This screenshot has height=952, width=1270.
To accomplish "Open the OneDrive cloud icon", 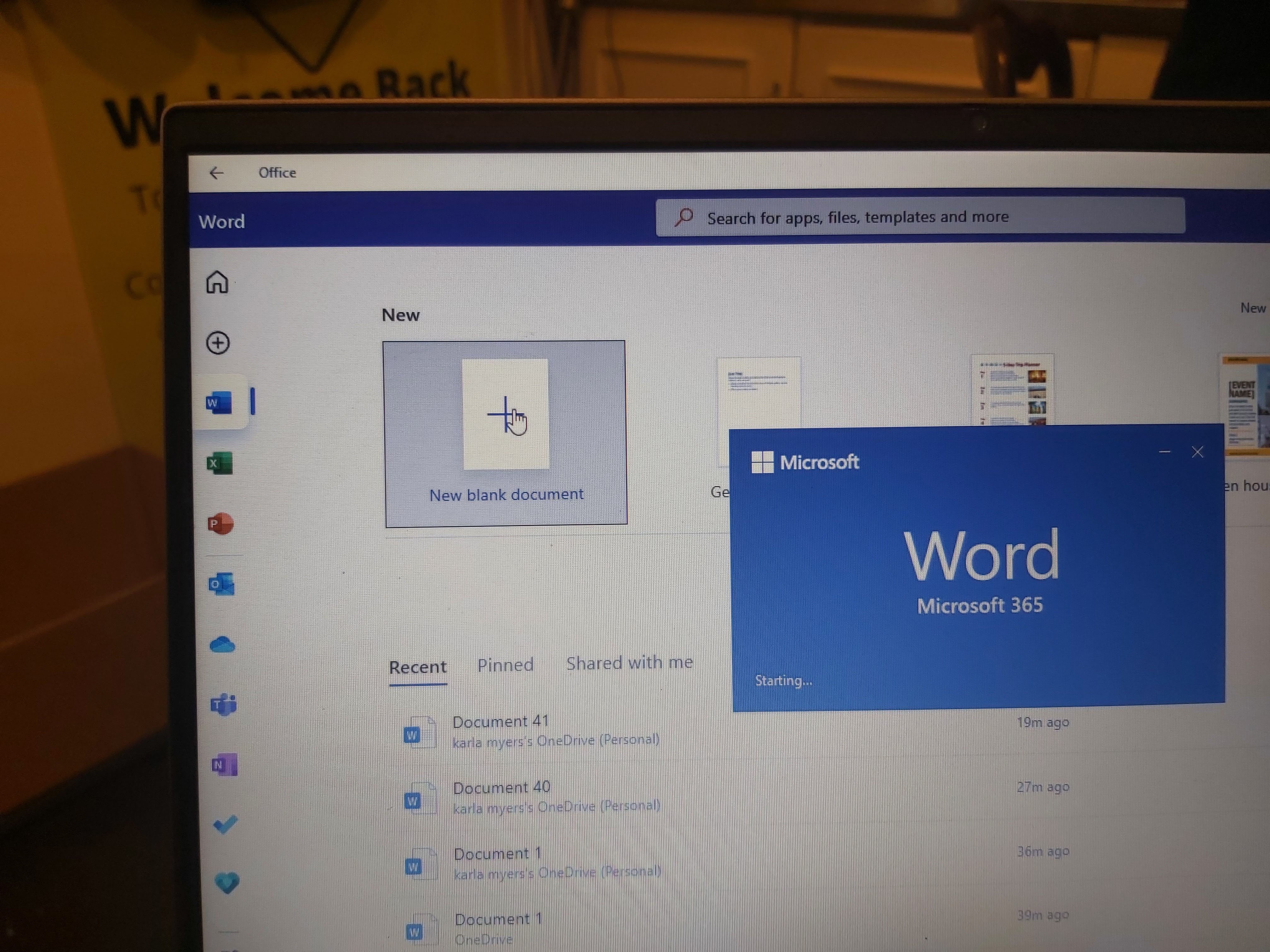I will (222, 645).
